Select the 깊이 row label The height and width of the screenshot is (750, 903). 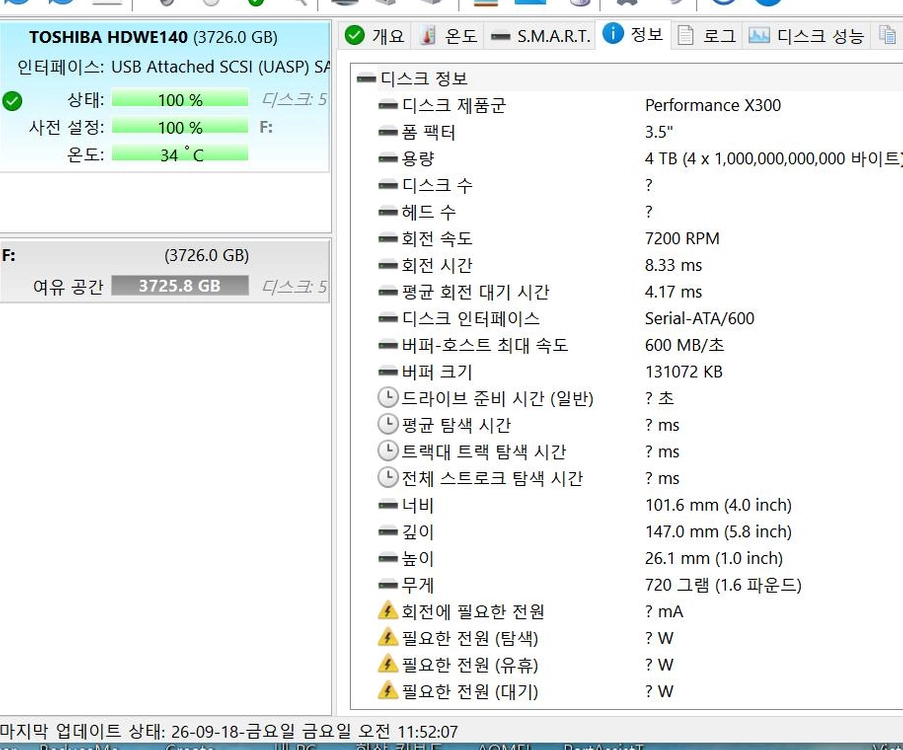click(418, 532)
